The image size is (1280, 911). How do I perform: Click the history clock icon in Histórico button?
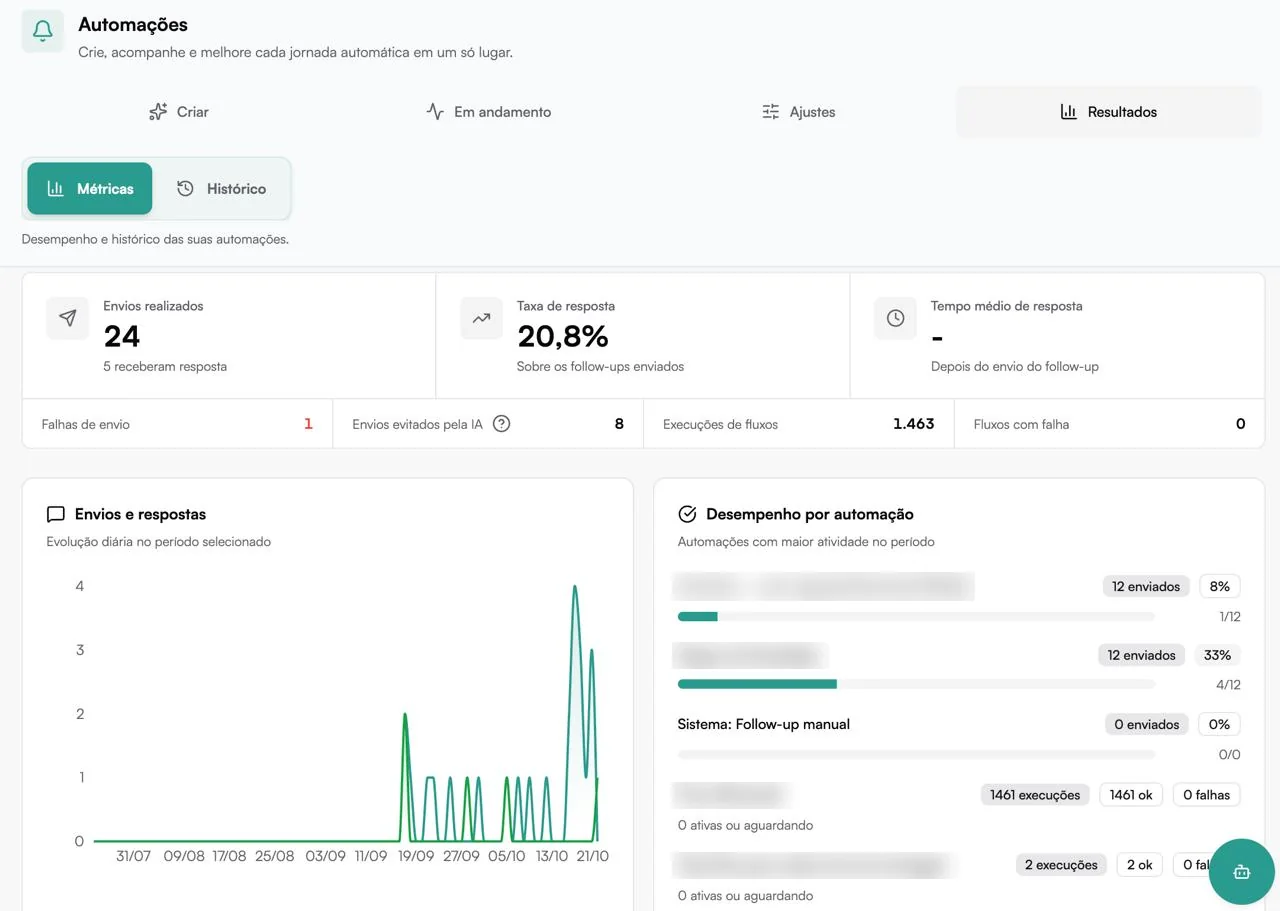click(x=185, y=189)
